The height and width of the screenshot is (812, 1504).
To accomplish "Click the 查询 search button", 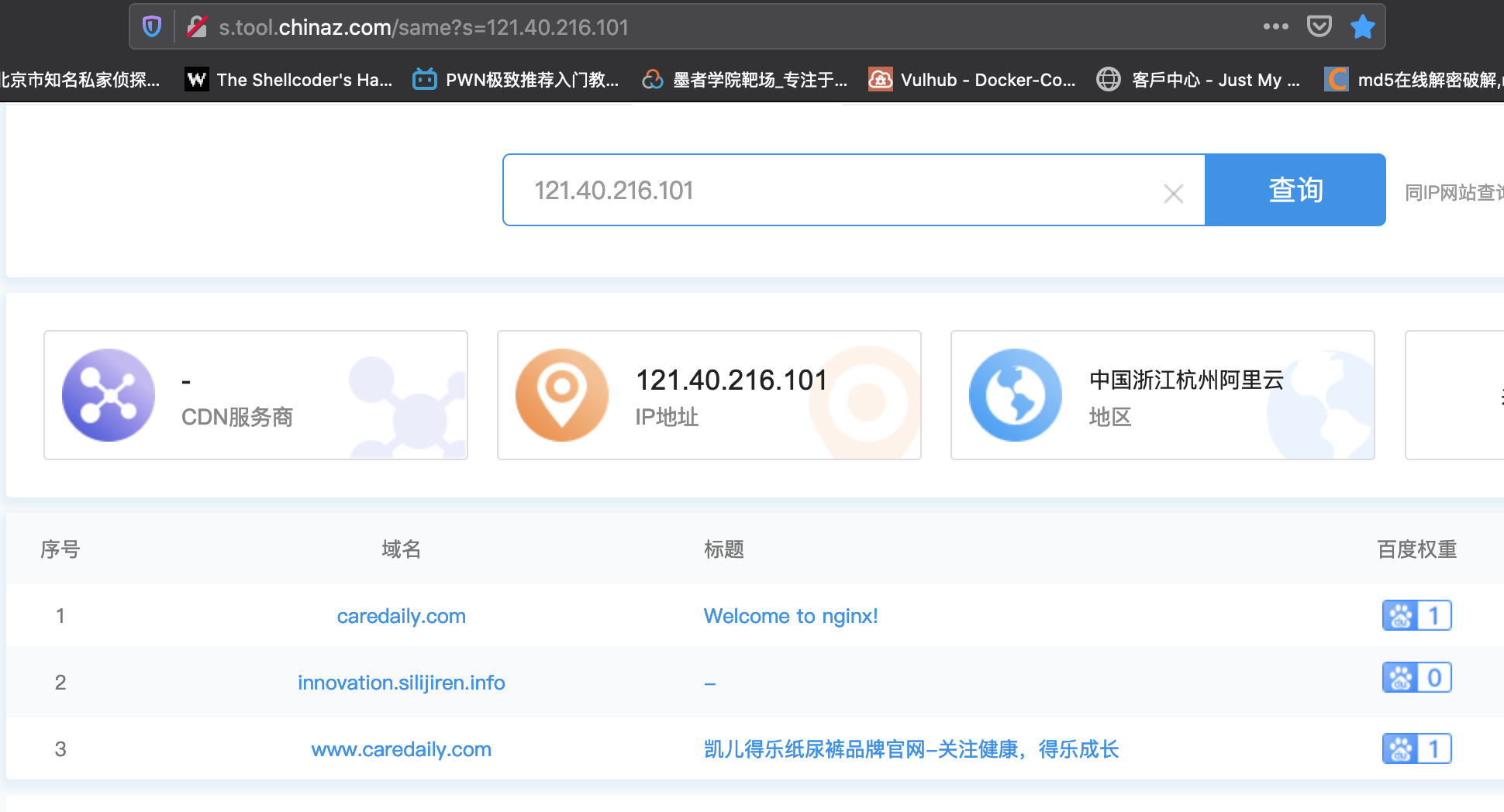I will click(x=1295, y=190).
